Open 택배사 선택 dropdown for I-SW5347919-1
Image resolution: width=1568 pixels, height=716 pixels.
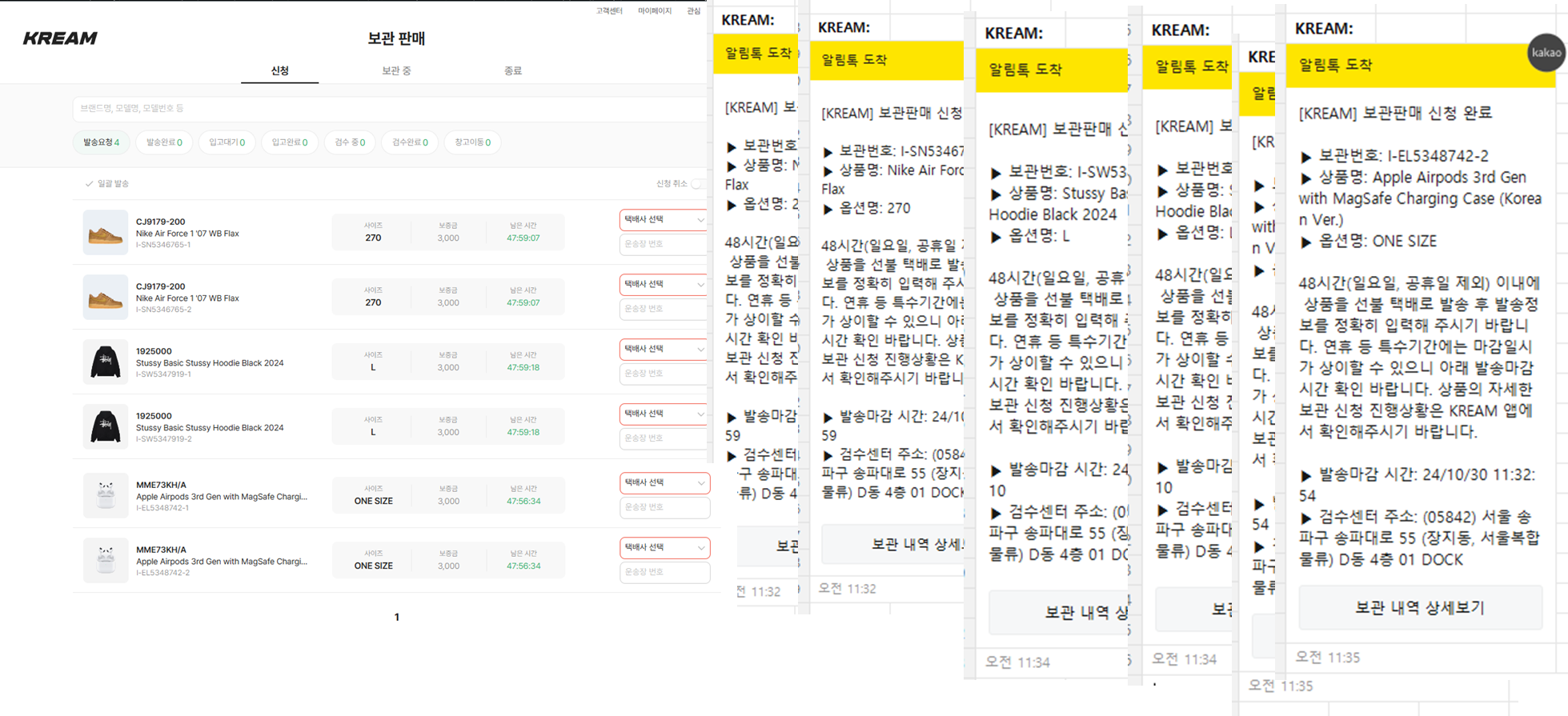click(x=664, y=349)
